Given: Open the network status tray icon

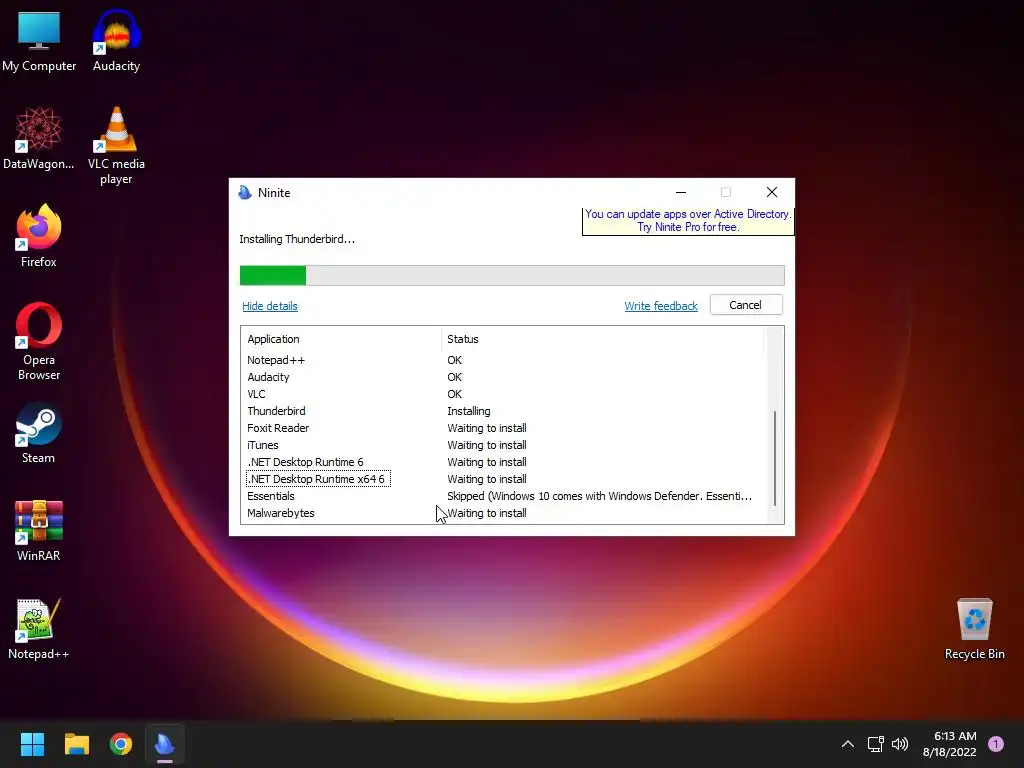Looking at the screenshot, I should pyautogui.click(x=875, y=744).
